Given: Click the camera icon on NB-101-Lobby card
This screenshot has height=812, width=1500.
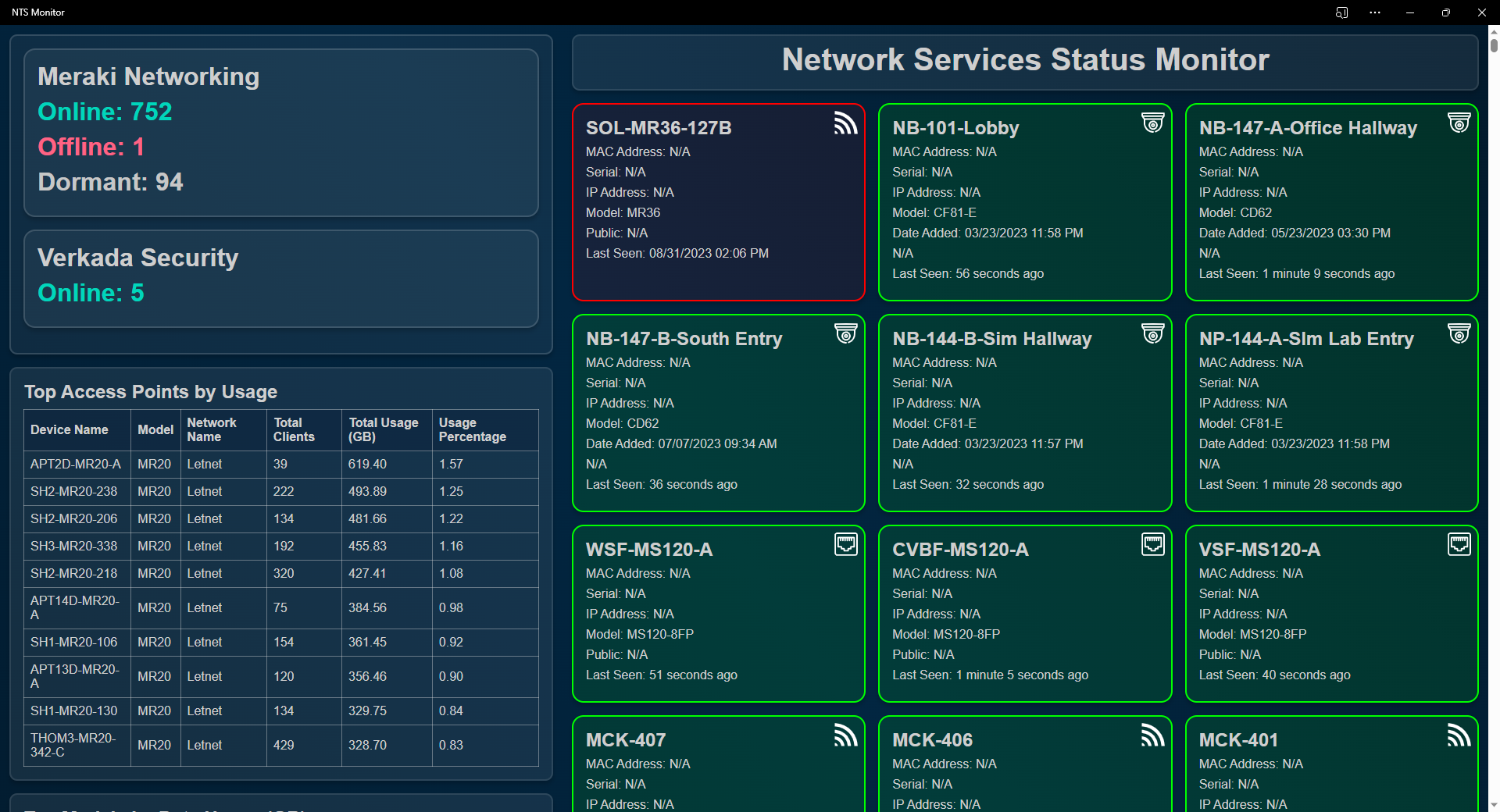Looking at the screenshot, I should point(1153,123).
